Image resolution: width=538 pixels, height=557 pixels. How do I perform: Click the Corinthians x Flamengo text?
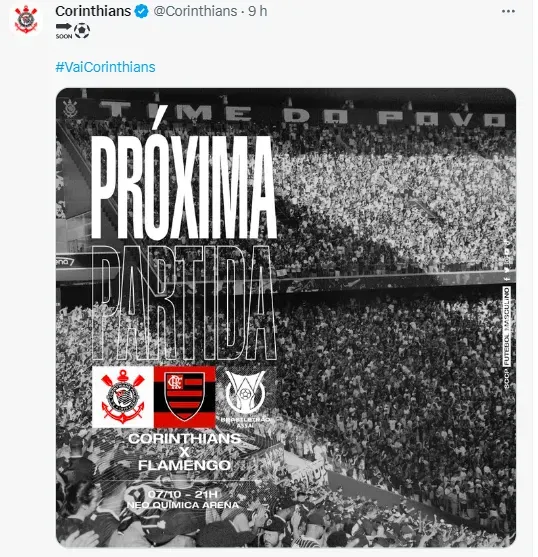click(x=184, y=452)
